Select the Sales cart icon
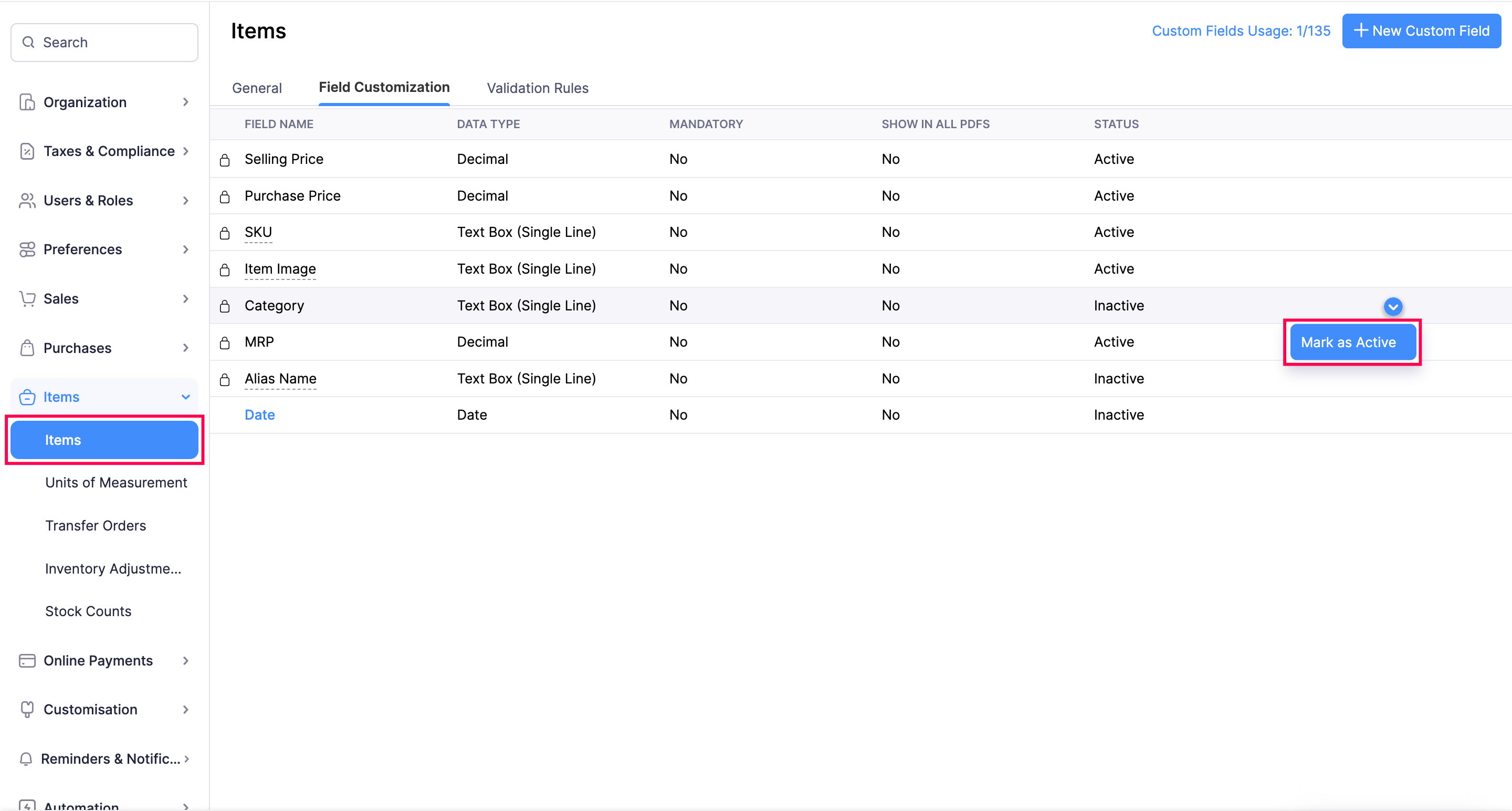Viewport: 1512px width, 811px height. (x=26, y=298)
